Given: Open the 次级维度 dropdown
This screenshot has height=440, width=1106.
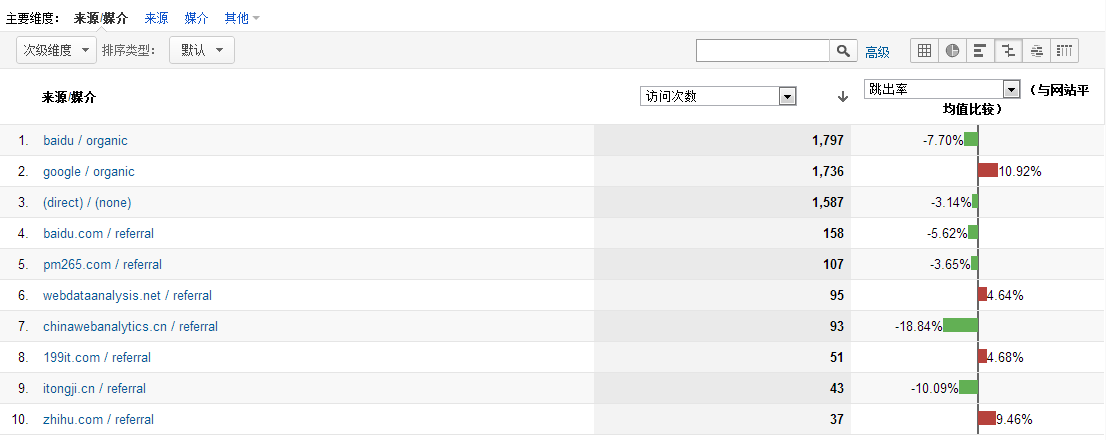Looking at the screenshot, I should (56, 50).
